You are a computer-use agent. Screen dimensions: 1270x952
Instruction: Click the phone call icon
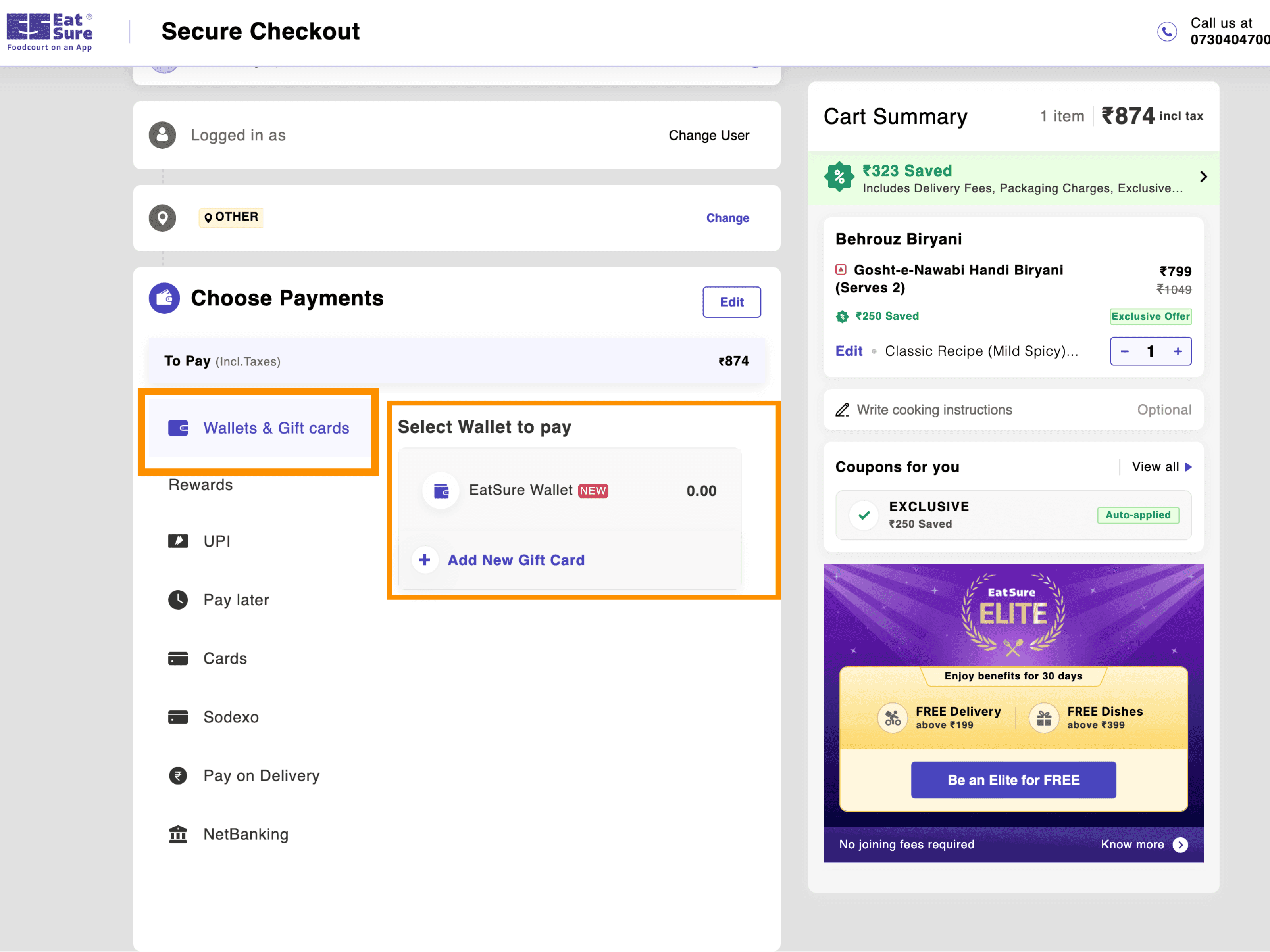pos(1167,32)
